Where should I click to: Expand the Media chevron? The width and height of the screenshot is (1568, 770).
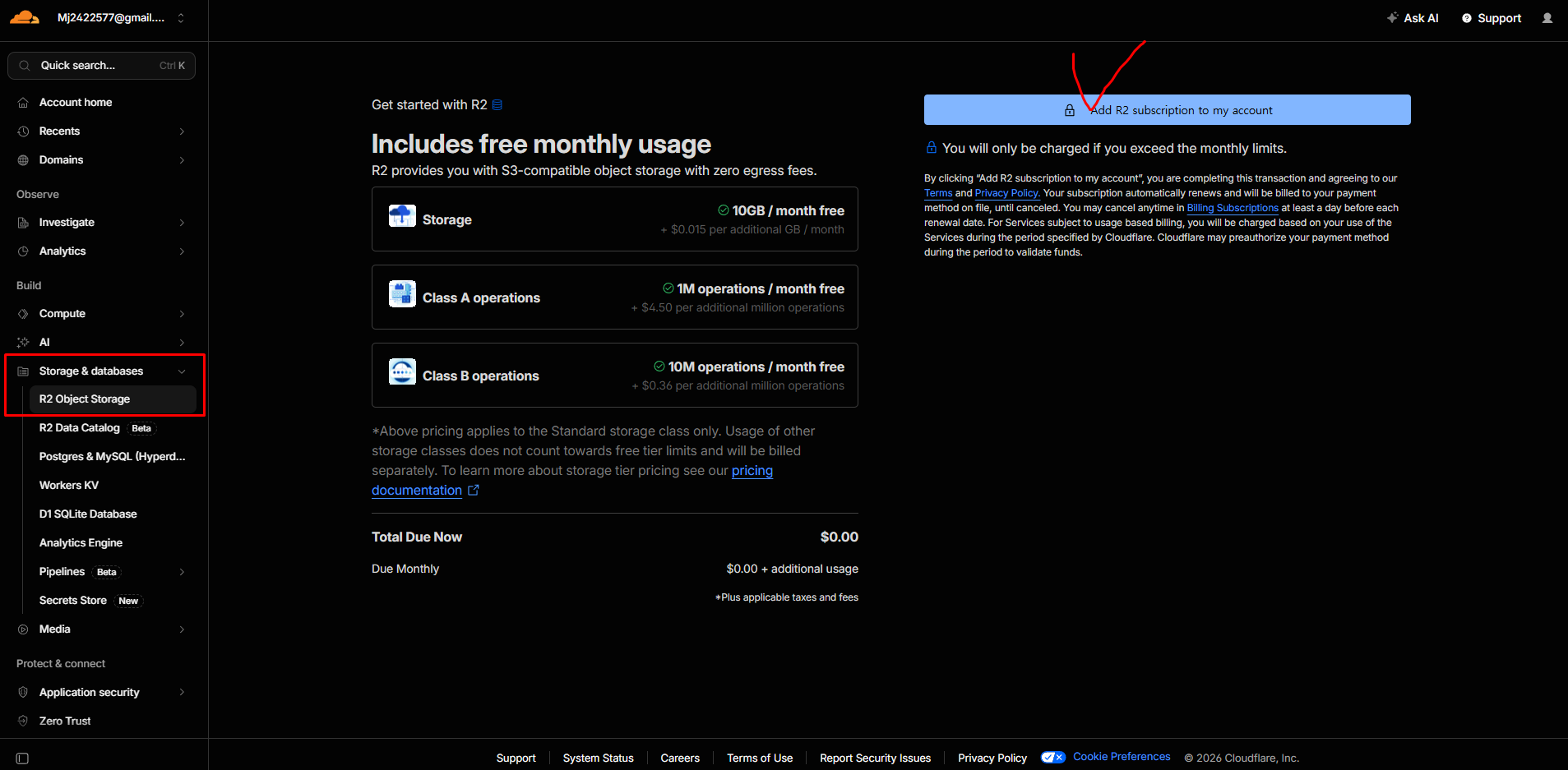pos(182,629)
